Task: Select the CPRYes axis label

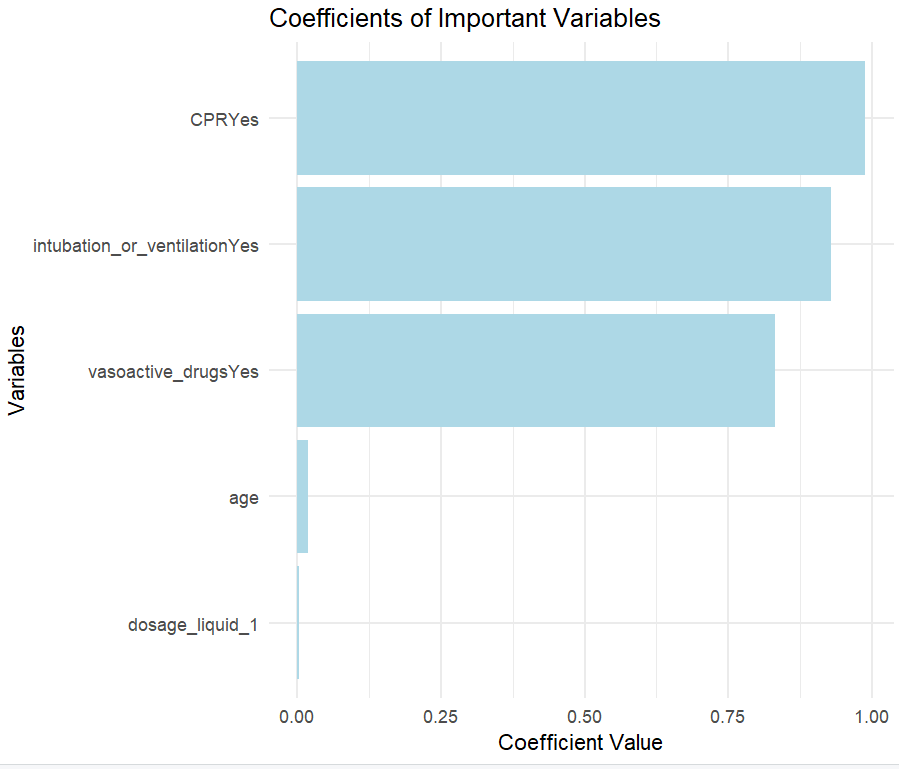Action: click(224, 120)
